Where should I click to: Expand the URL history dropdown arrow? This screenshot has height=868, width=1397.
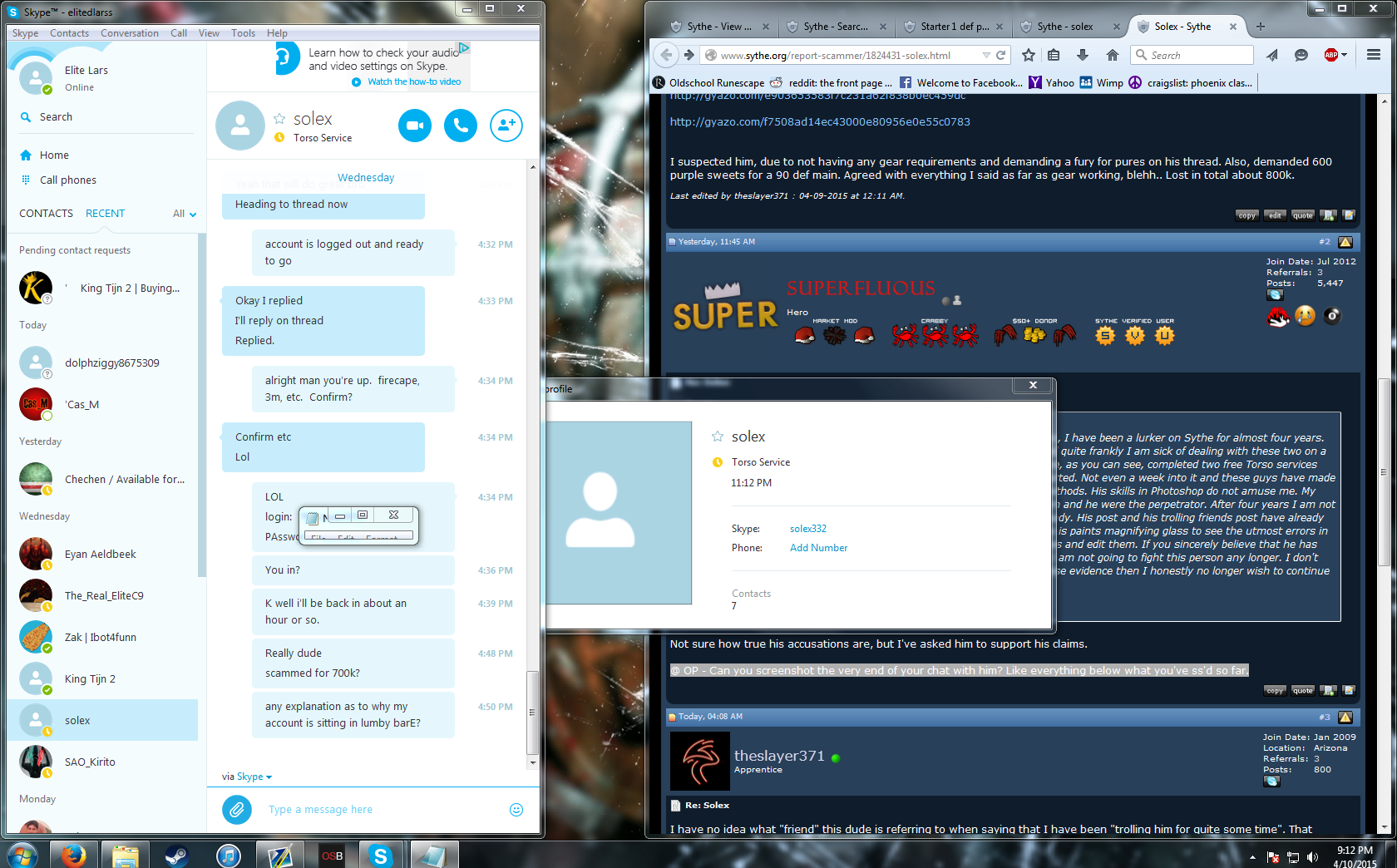click(x=986, y=56)
